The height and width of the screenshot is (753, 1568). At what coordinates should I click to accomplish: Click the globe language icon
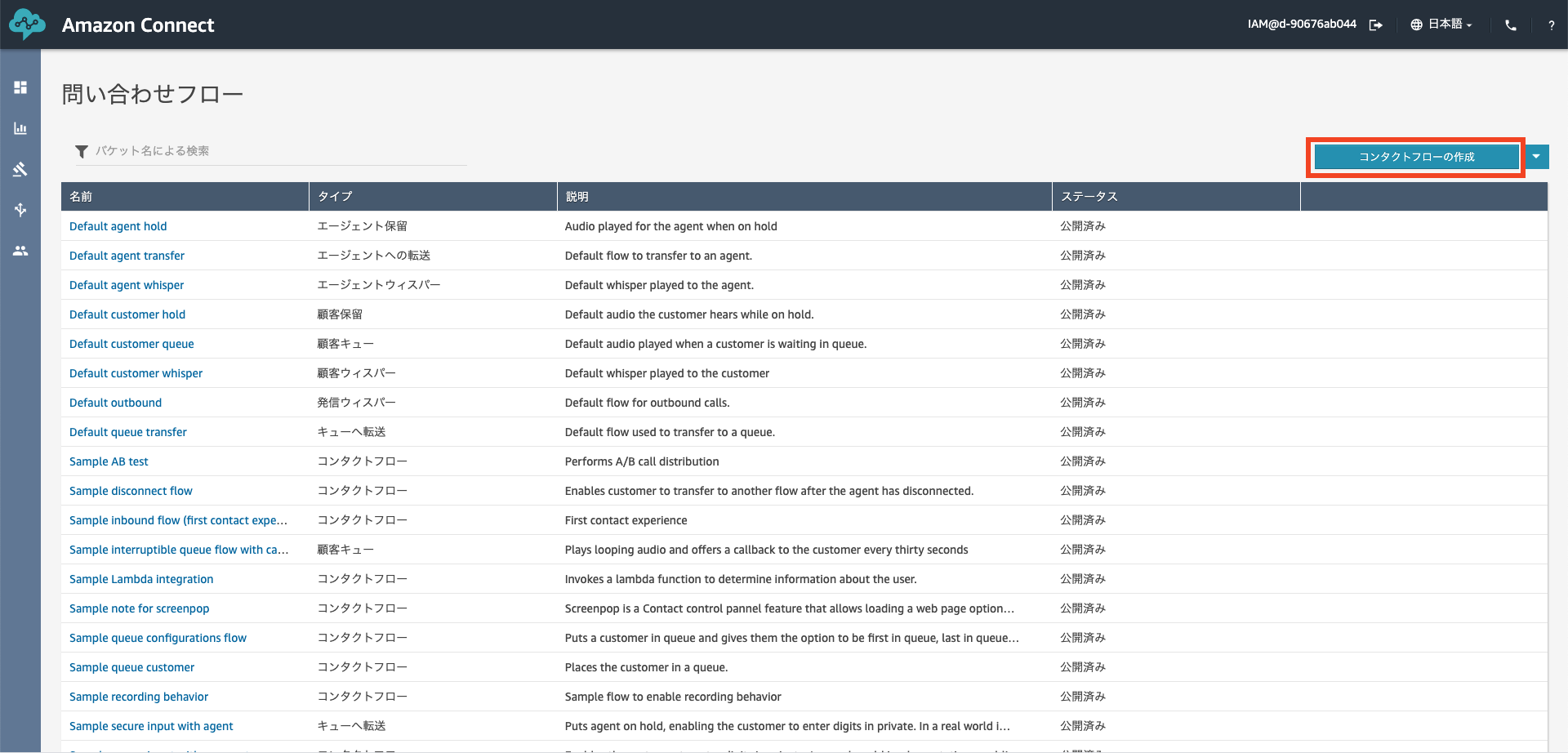click(x=1417, y=25)
